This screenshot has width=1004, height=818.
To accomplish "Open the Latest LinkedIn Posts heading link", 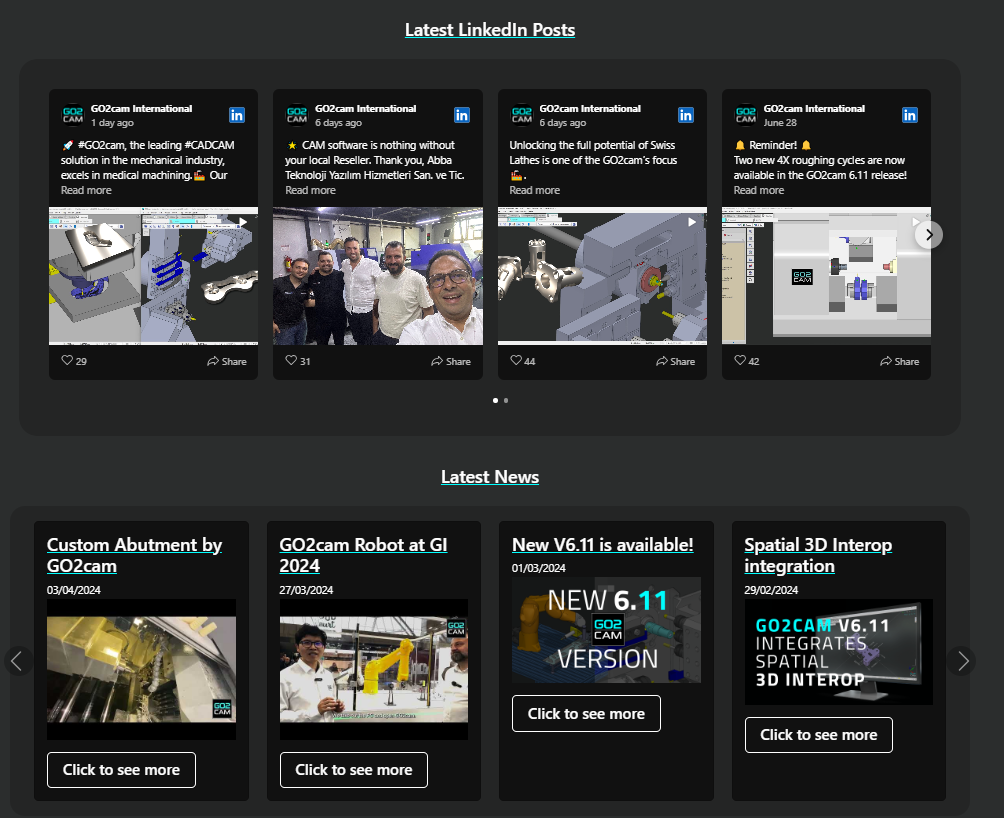I will [490, 30].
